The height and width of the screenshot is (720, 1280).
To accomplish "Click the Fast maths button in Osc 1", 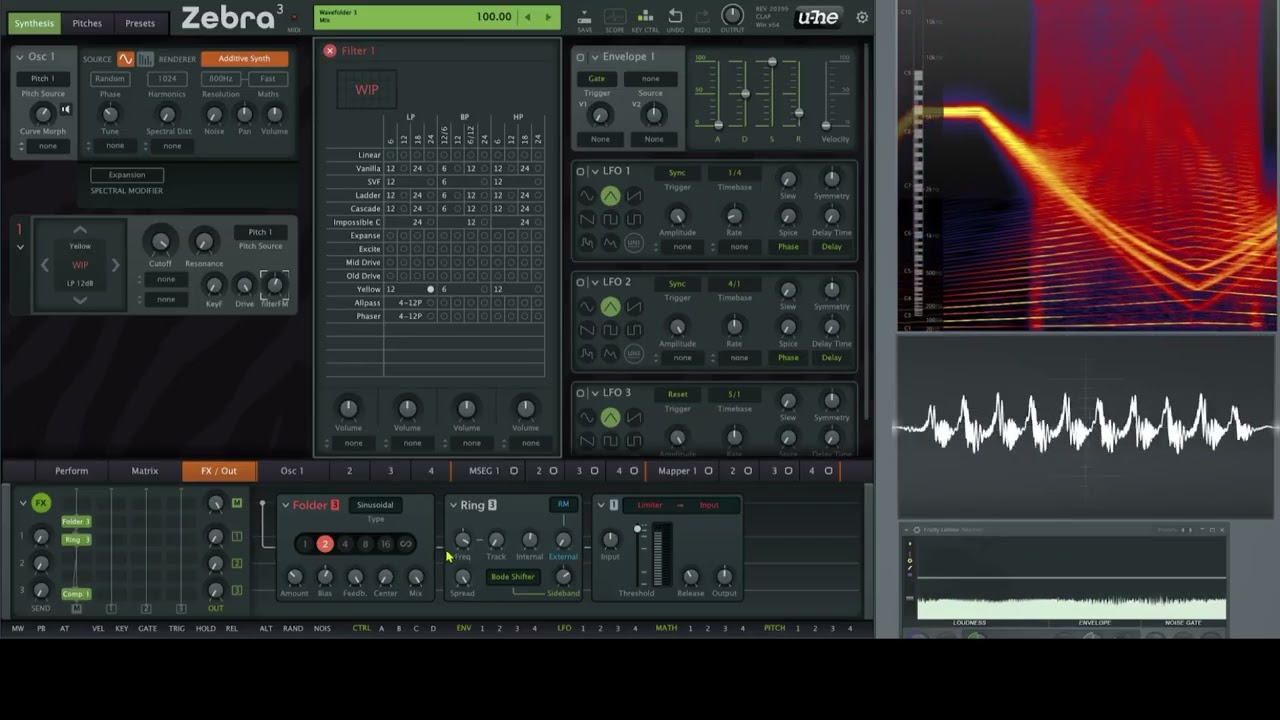I will click(267, 79).
